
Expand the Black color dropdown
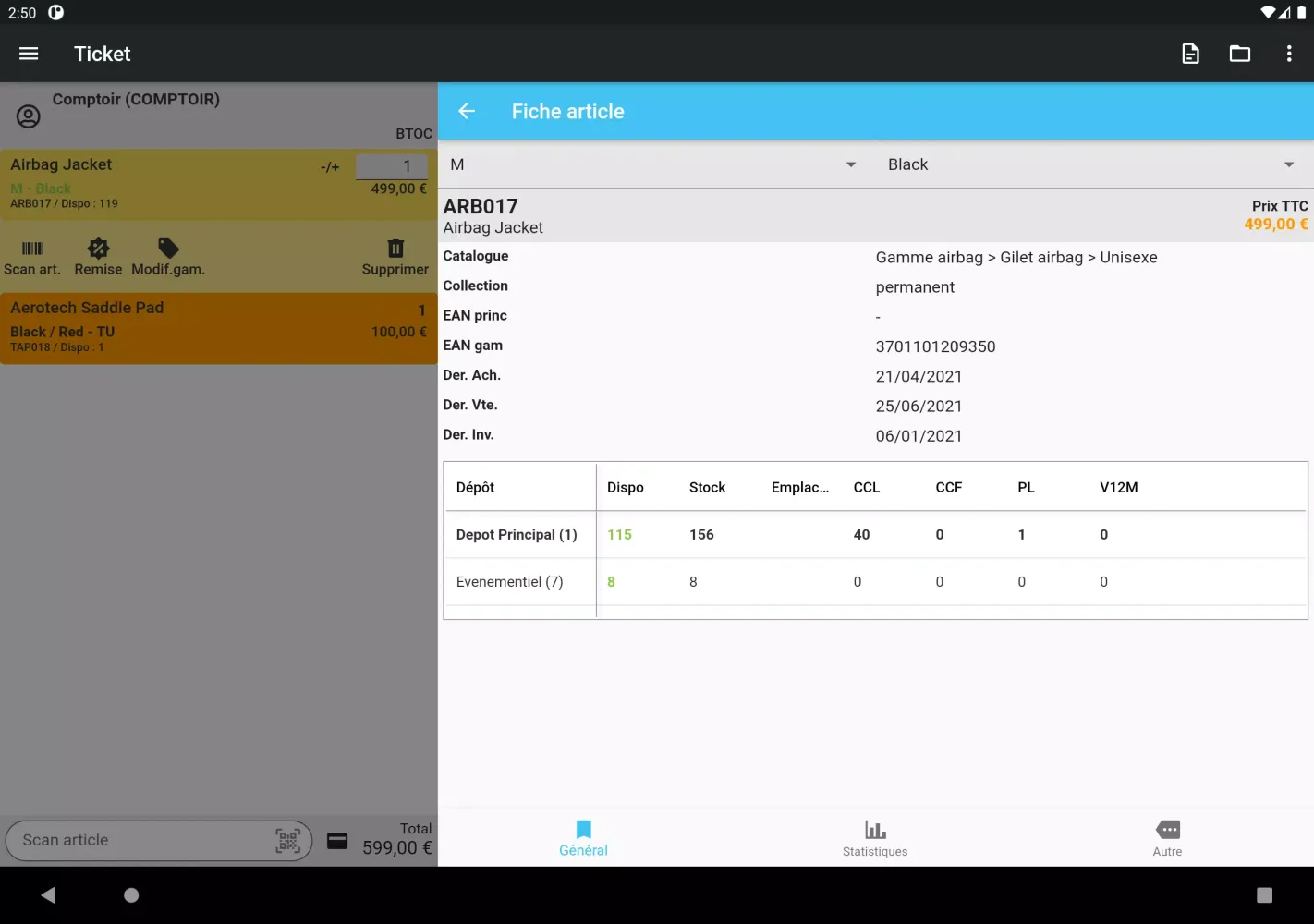coord(1091,164)
